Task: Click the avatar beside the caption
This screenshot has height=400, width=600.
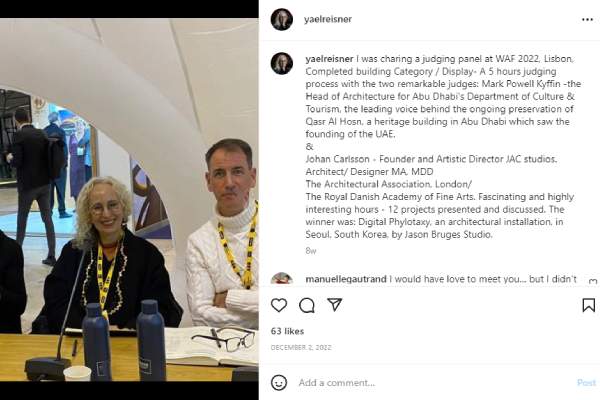Action: coord(282,63)
